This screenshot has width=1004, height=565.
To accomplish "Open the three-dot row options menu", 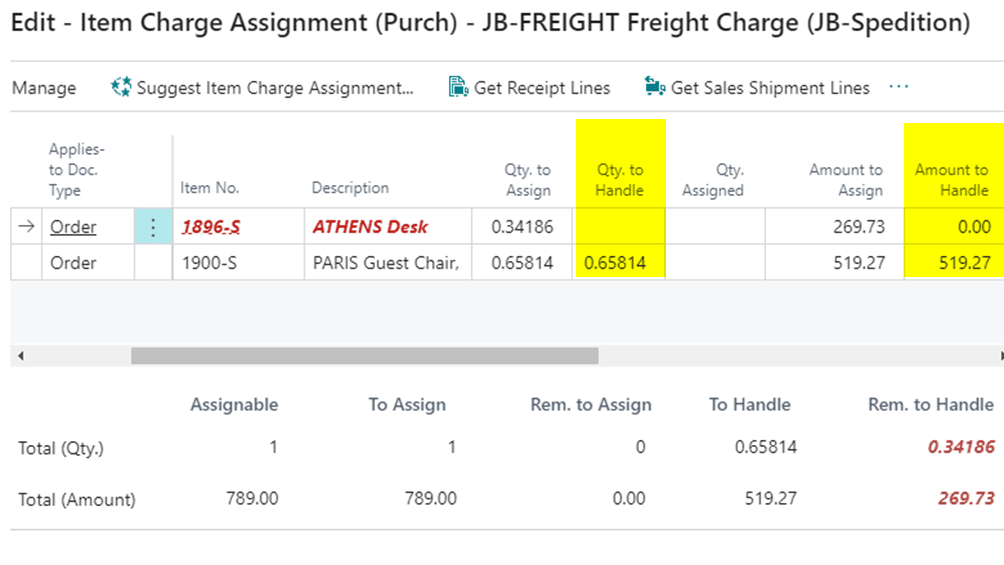I will point(153,227).
